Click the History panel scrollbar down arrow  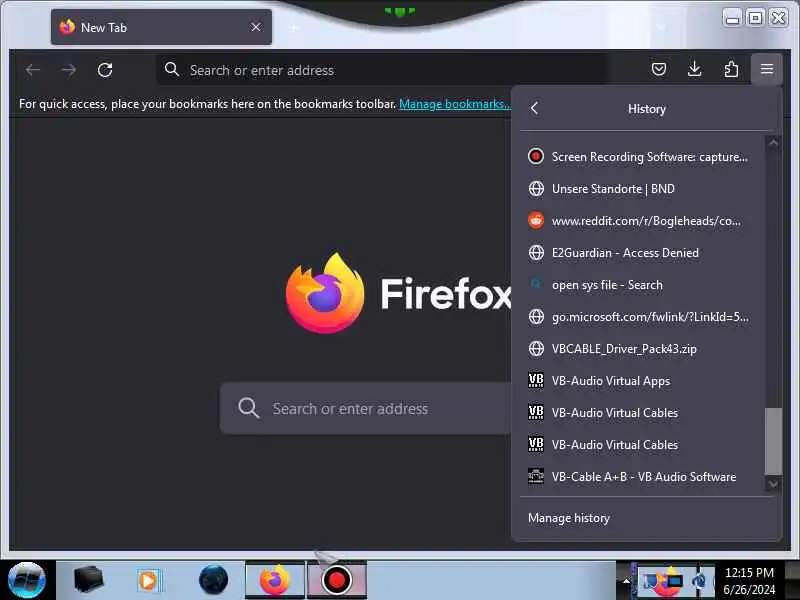point(773,483)
